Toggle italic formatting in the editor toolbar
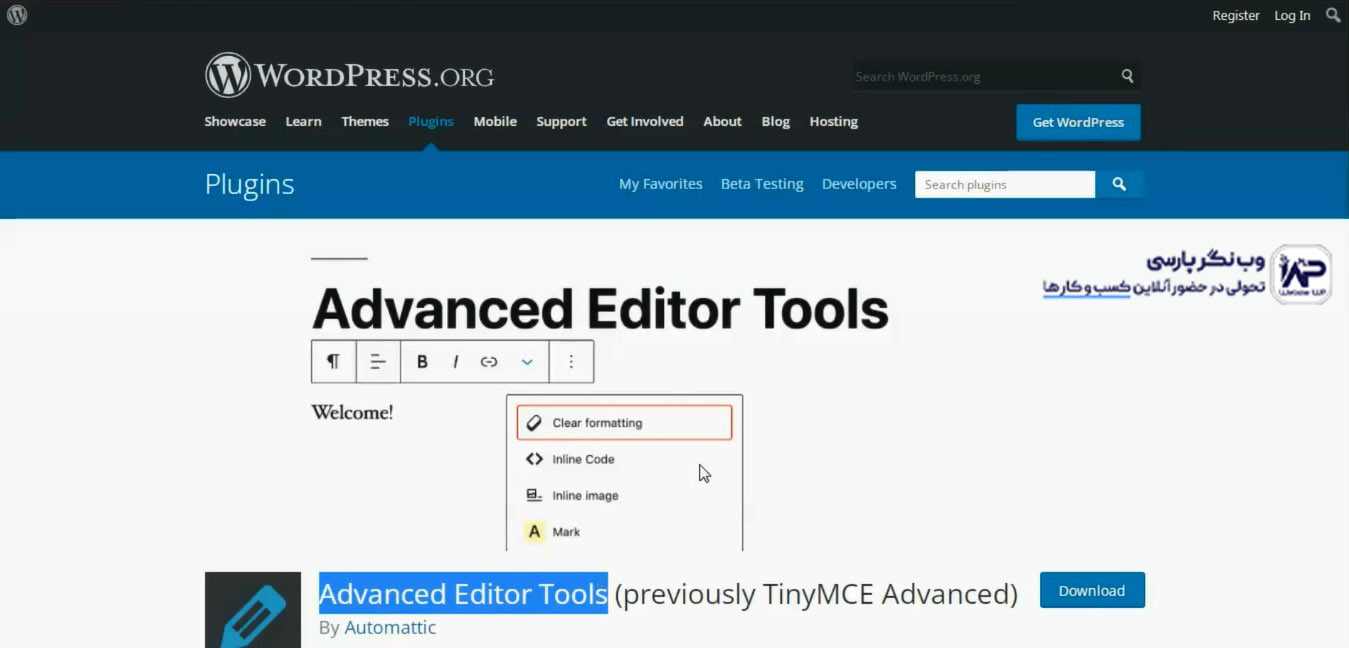 [455, 361]
